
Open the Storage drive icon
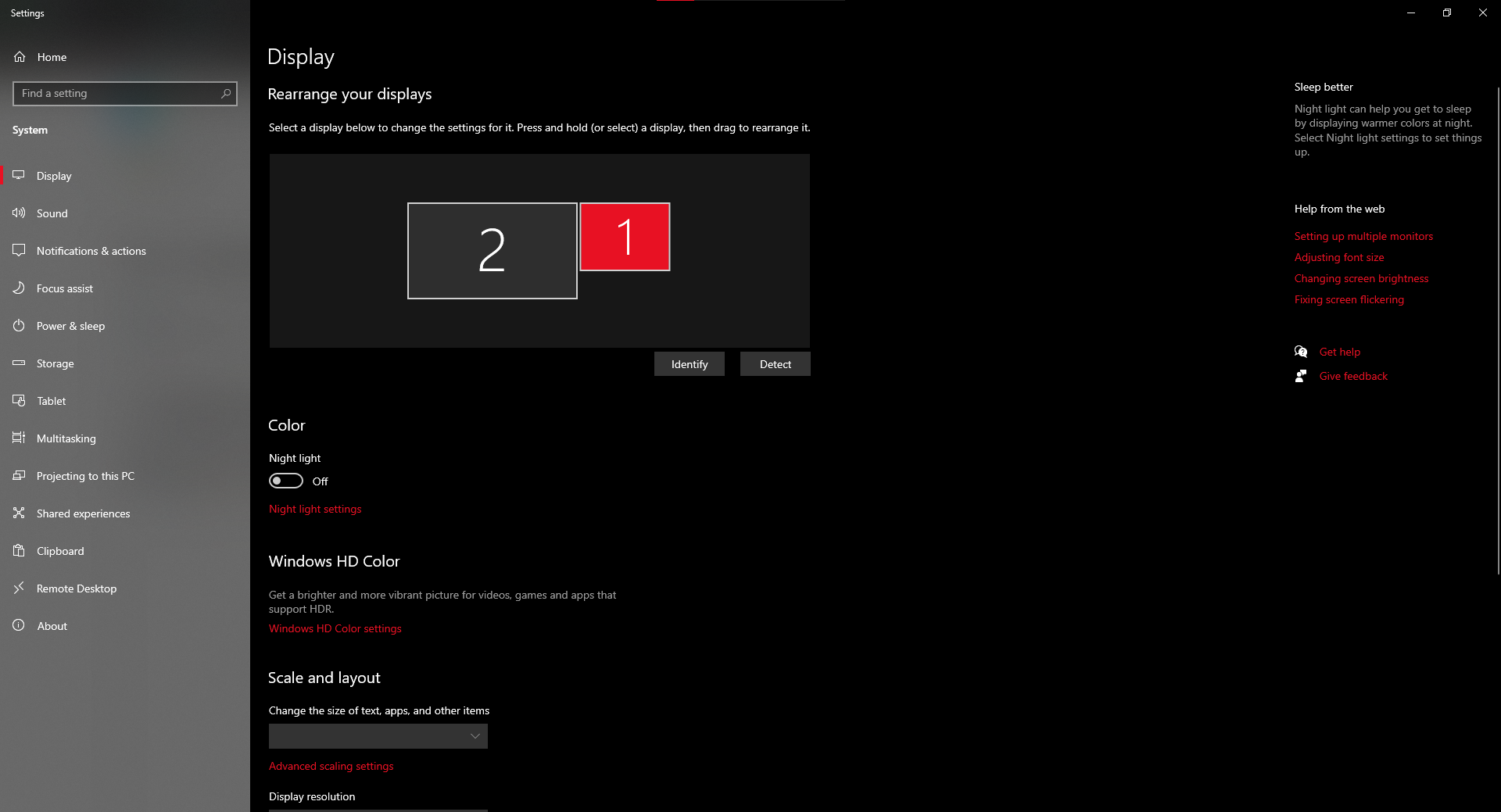19,363
